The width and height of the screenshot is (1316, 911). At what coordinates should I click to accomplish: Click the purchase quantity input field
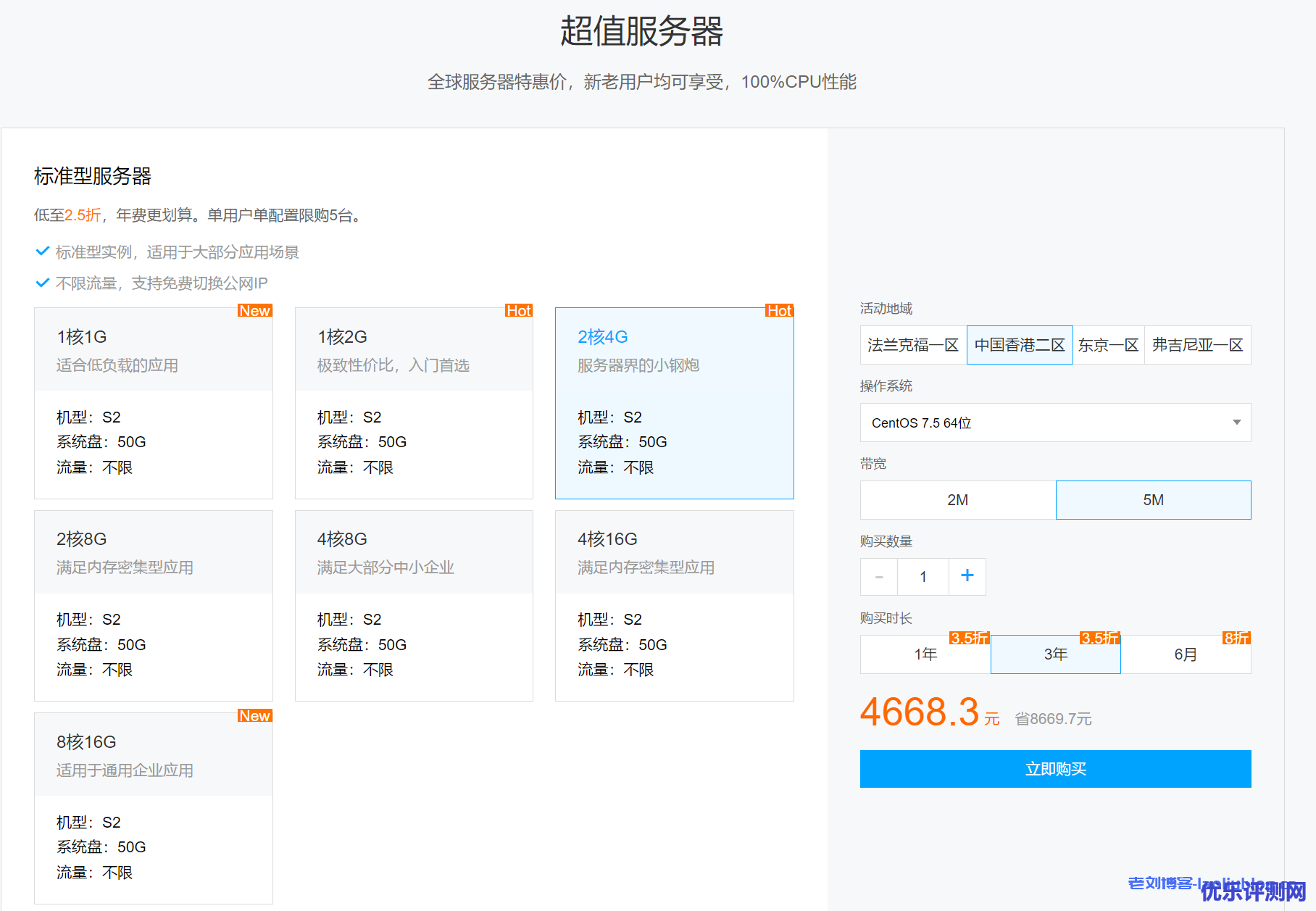923,577
